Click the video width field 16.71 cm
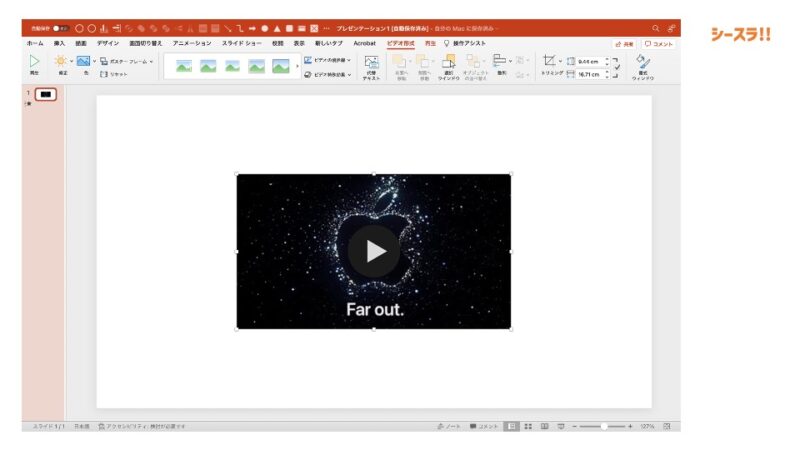Image resolution: width=800 pixels, height=450 pixels. [x=590, y=74]
